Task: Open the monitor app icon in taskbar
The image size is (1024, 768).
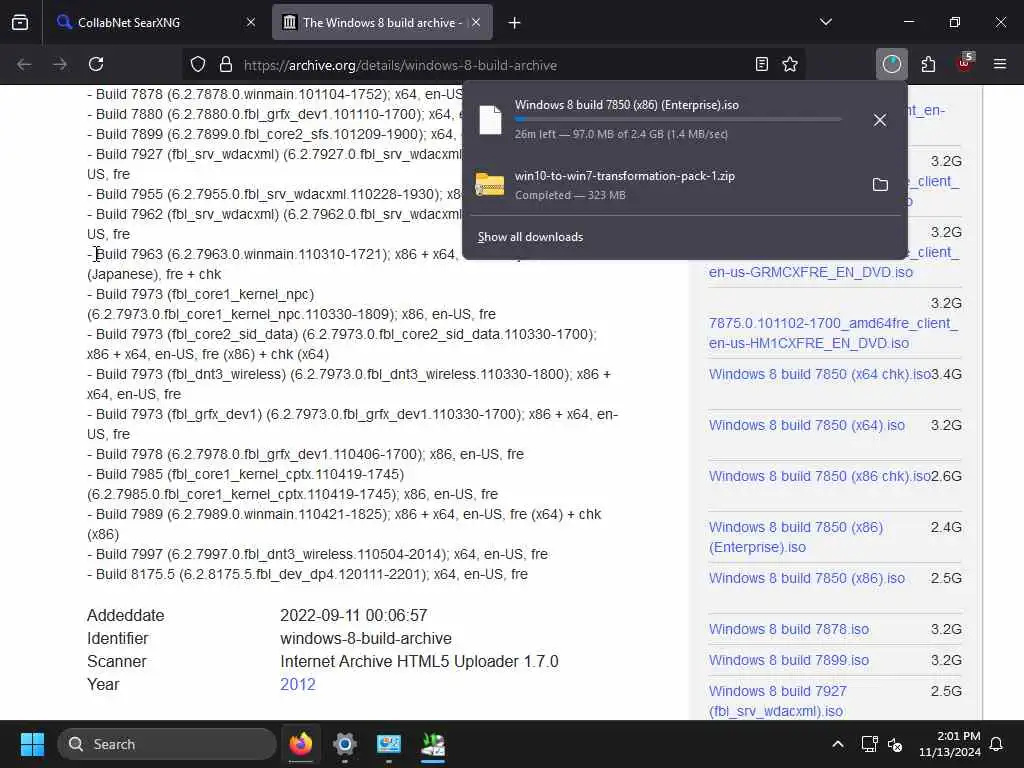Action: pyautogui.click(x=389, y=744)
